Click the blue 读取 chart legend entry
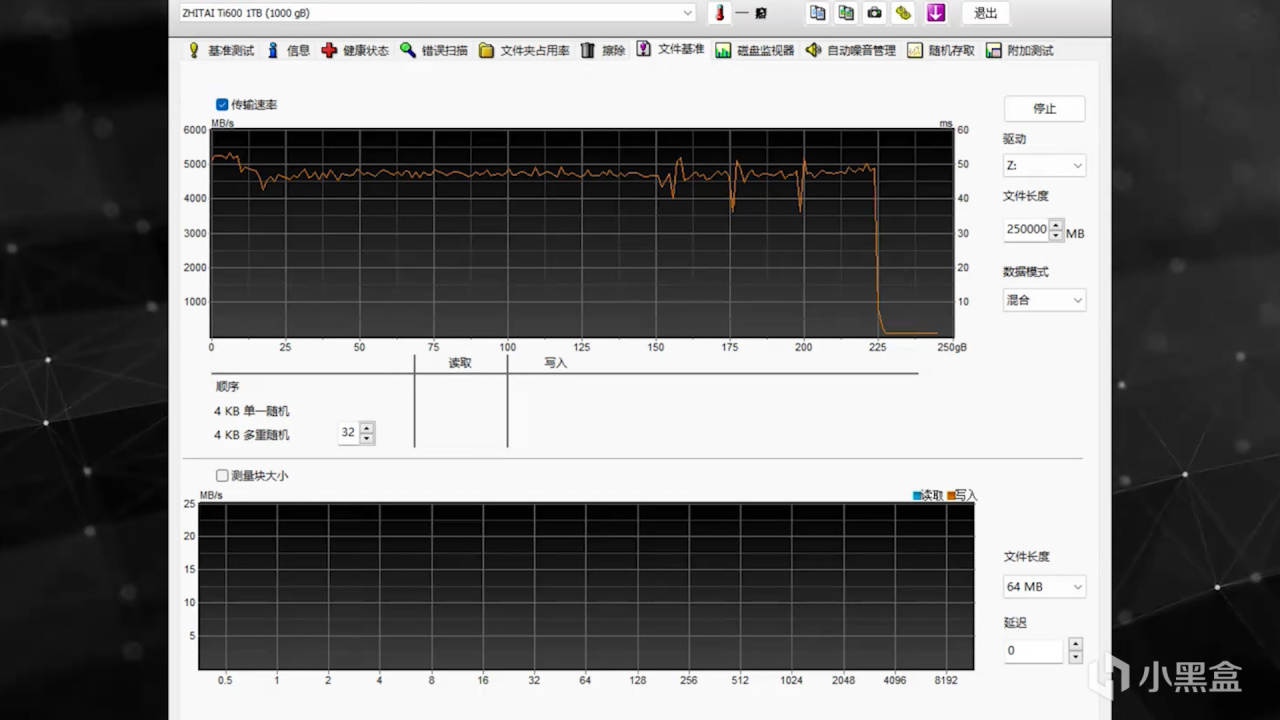 928,495
